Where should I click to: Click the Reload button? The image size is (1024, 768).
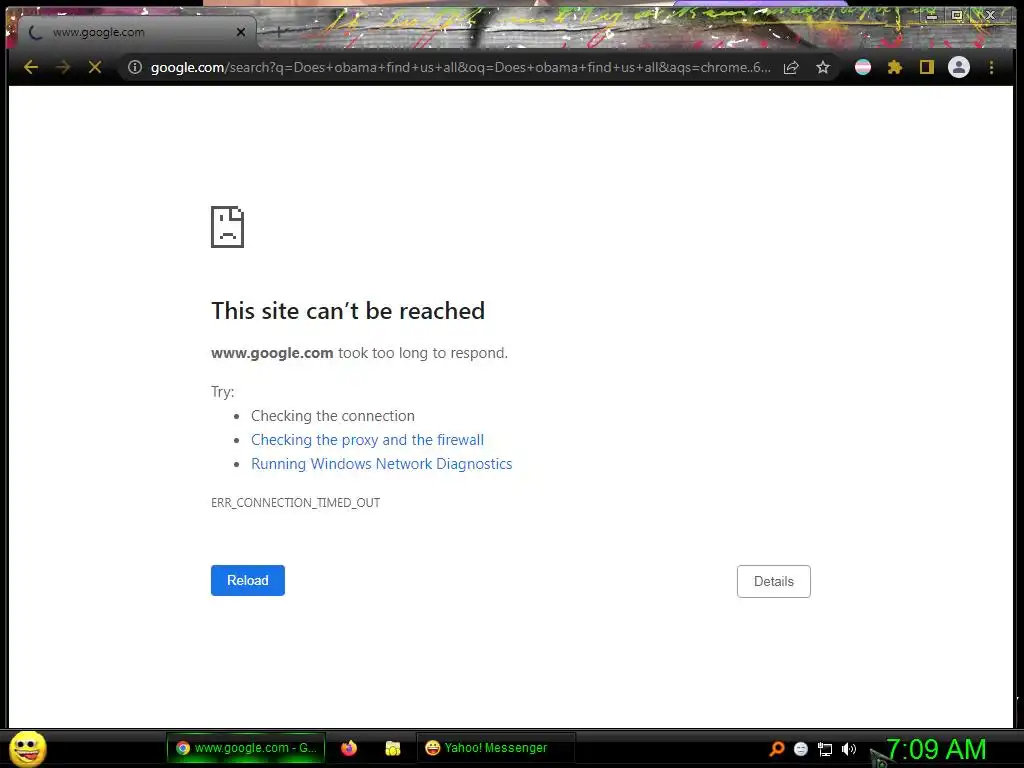(x=248, y=580)
